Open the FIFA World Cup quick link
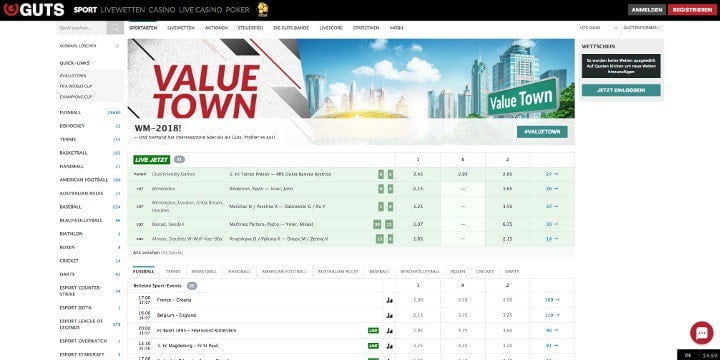Viewport: 720px width, 360px height. coord(76,86)
